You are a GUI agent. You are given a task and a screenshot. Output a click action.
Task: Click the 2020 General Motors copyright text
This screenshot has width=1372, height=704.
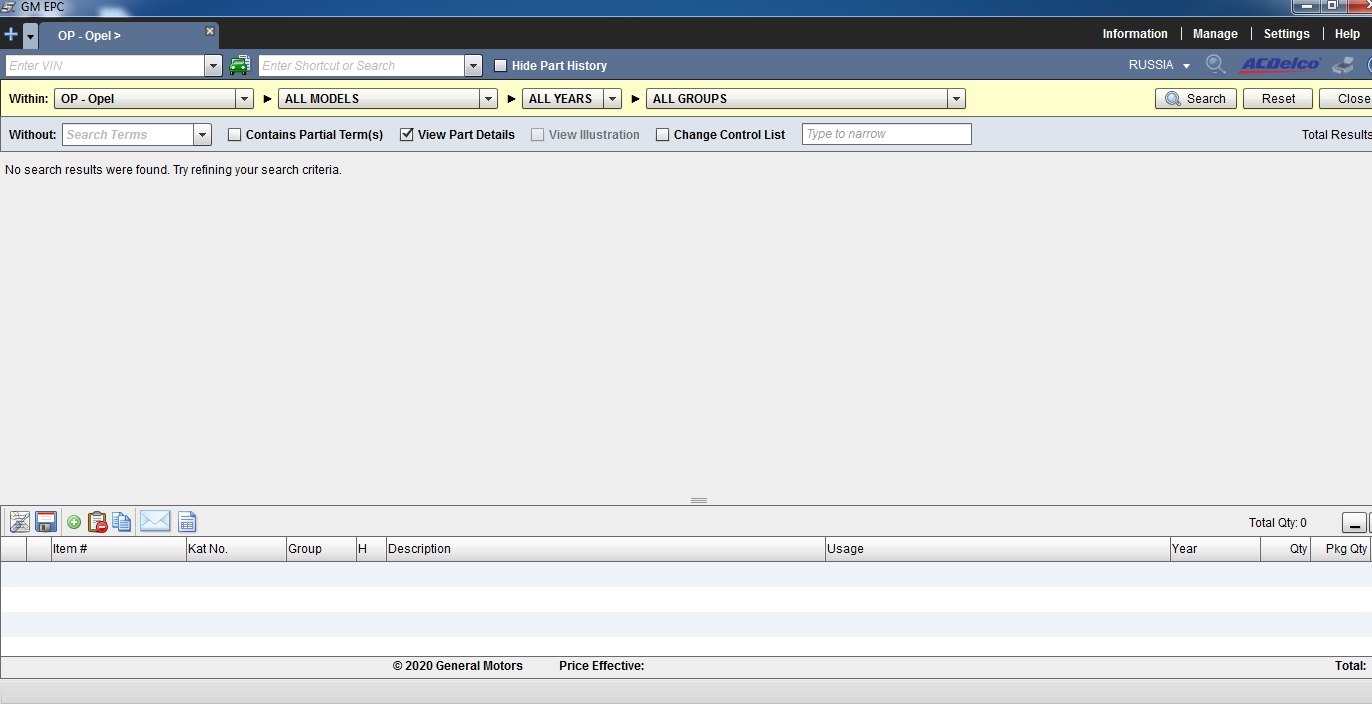[457, 666]
